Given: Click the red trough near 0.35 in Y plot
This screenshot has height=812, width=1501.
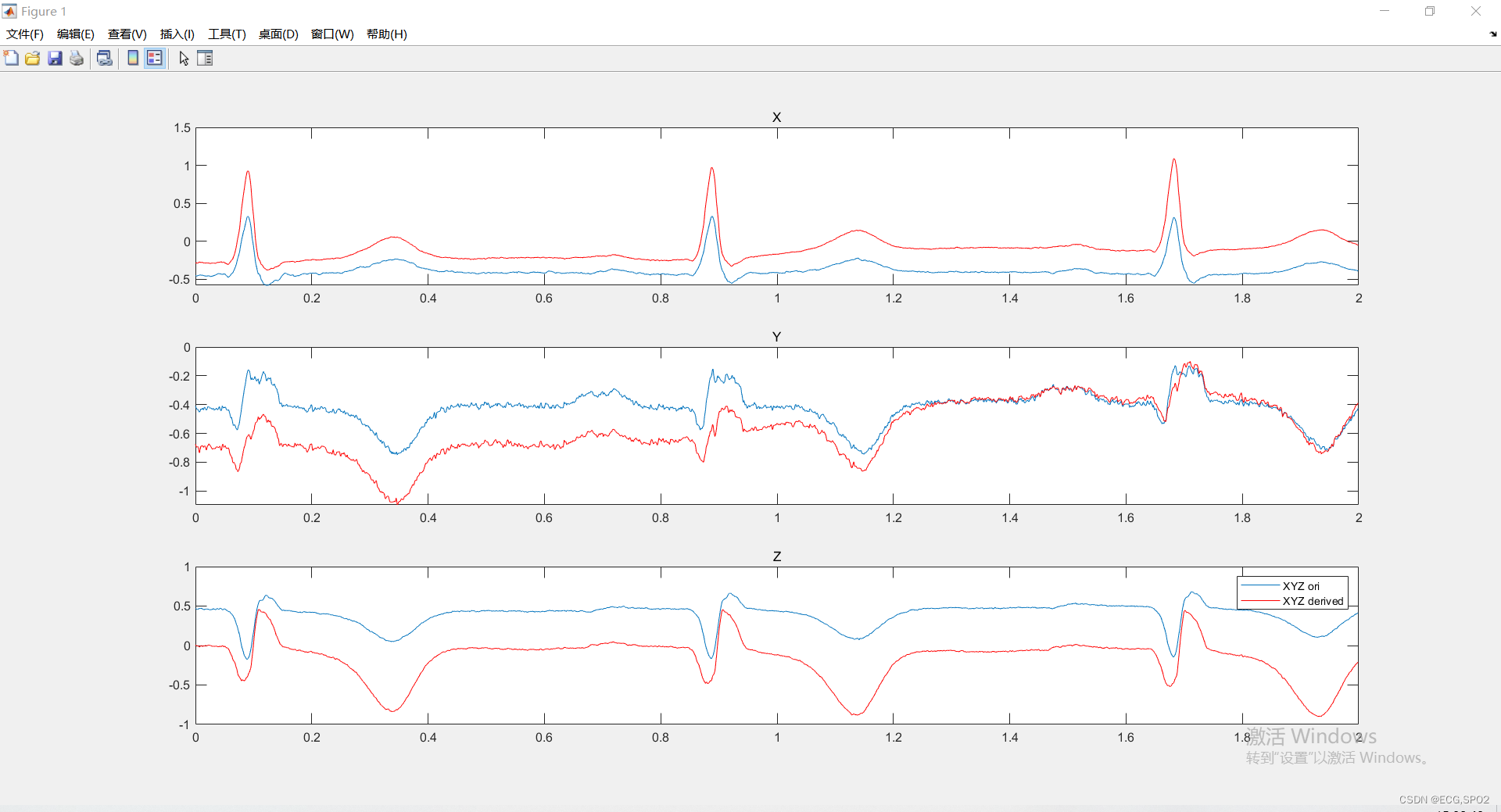Looking at the screenshot, I should (x=396, y=500).
